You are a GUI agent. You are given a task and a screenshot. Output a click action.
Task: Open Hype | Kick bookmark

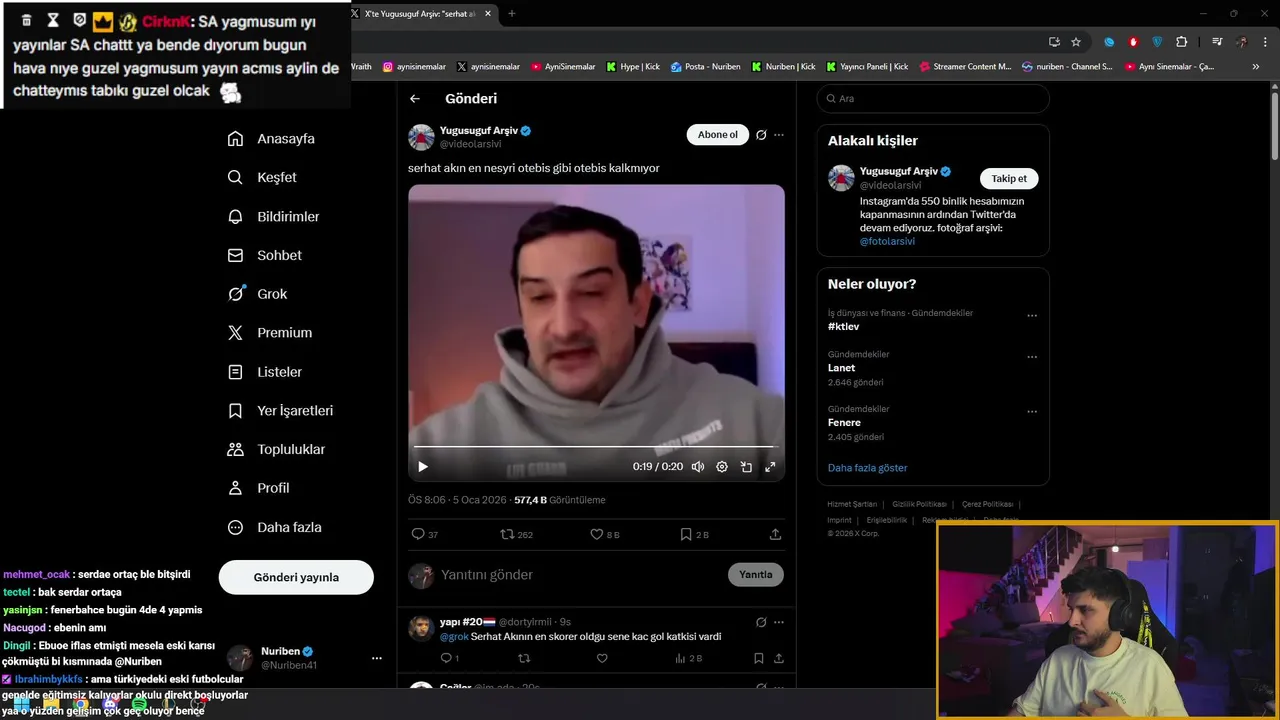click(633, 67)
